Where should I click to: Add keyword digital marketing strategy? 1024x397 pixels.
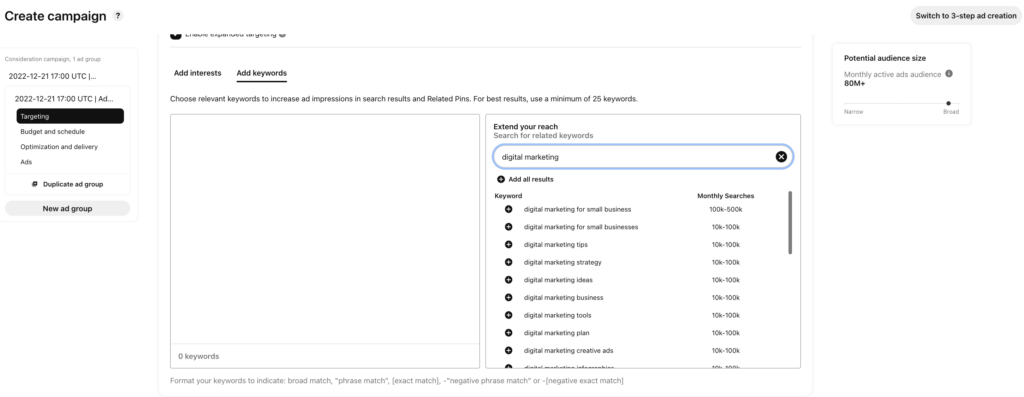click(508, 262)
